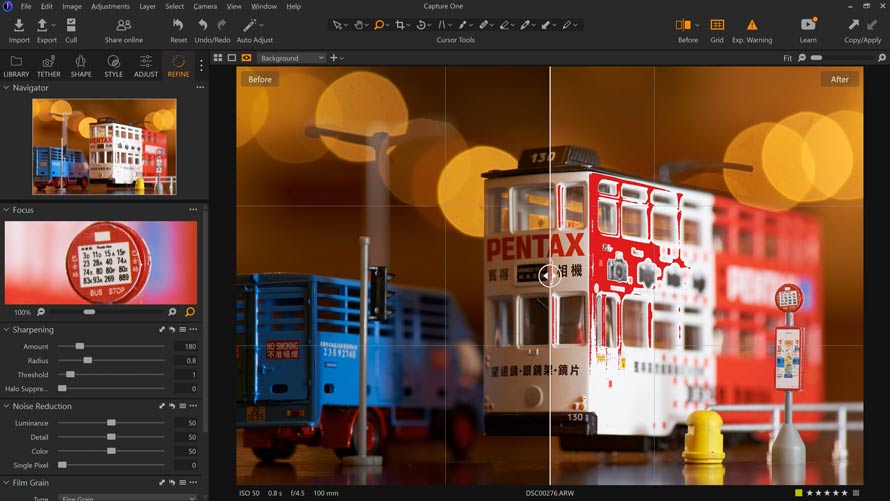
Task: Open the add layer plus dropdown
Action: coord(337,58)
